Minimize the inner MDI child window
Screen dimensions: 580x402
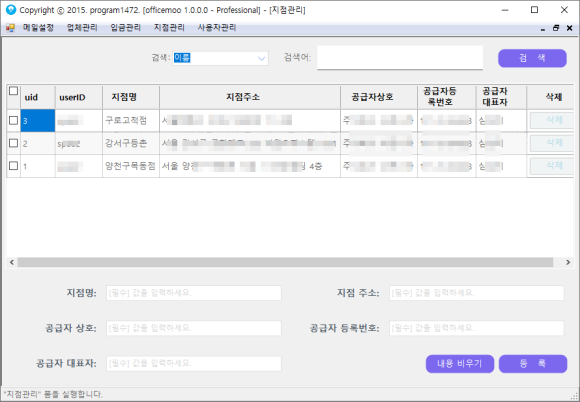pos(543,28)
